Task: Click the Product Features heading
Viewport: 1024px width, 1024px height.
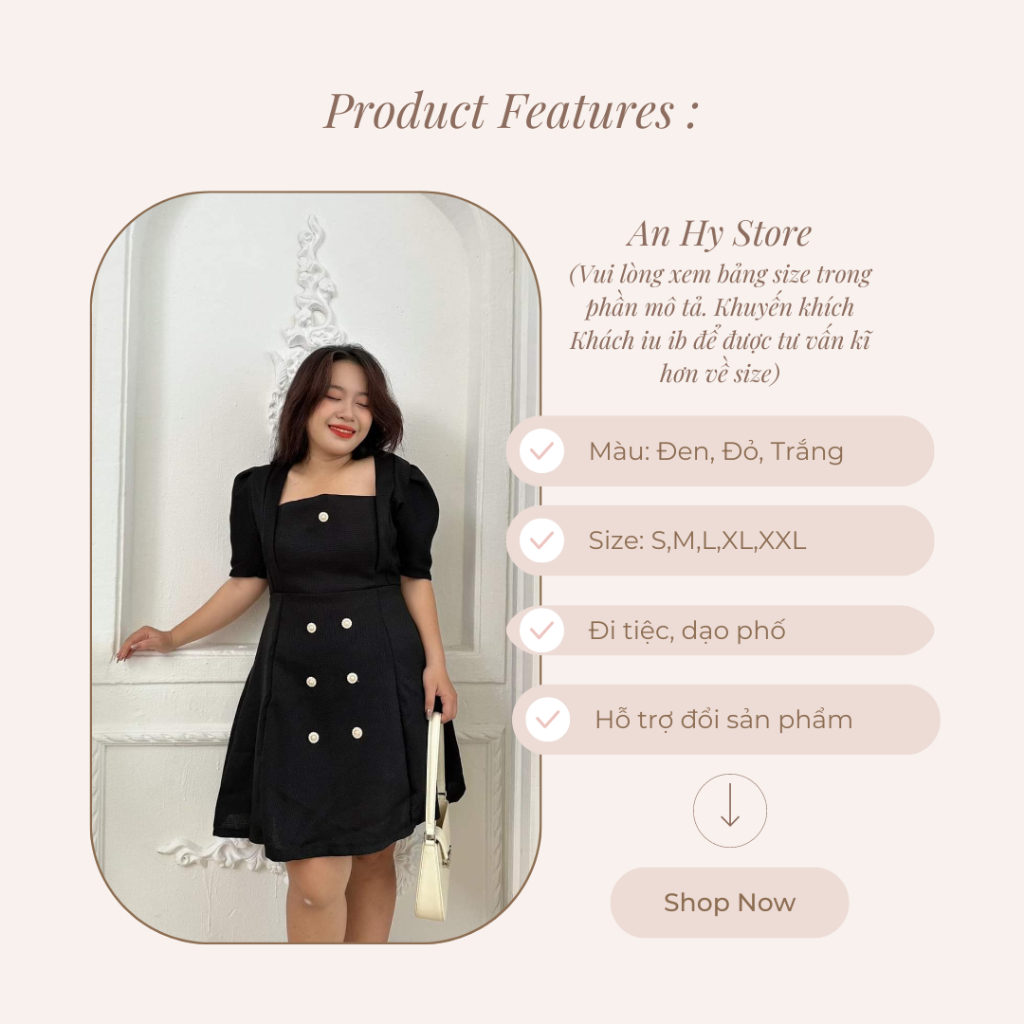Action: (511, 111)
